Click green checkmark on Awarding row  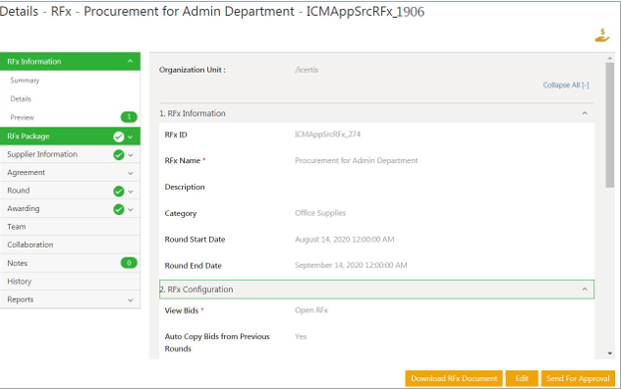click(118, 209)
